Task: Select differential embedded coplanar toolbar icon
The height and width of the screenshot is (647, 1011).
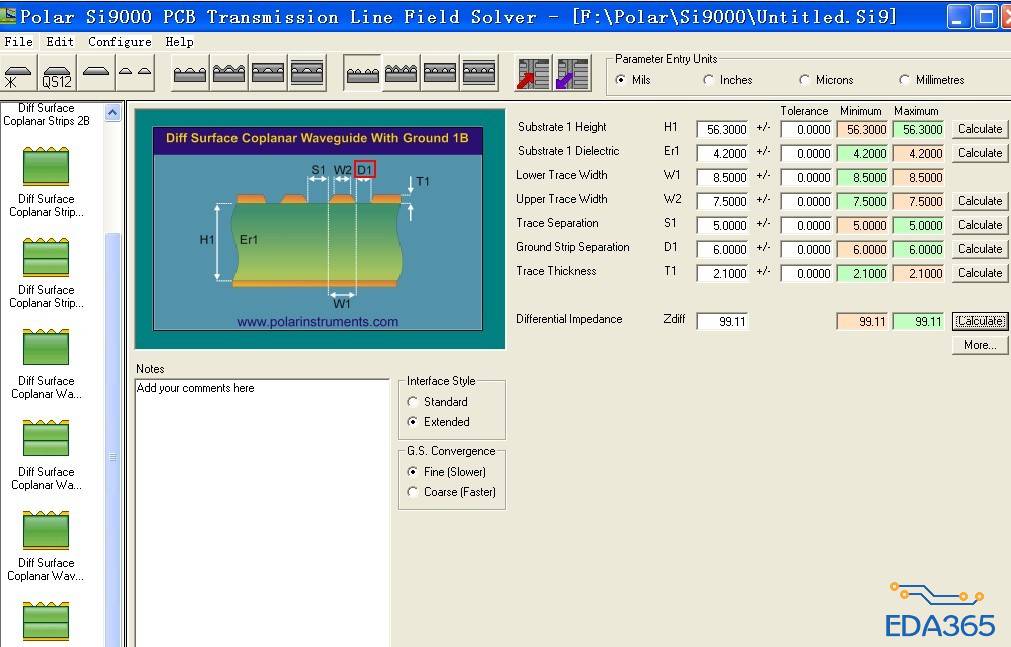Action: [440, 73]
